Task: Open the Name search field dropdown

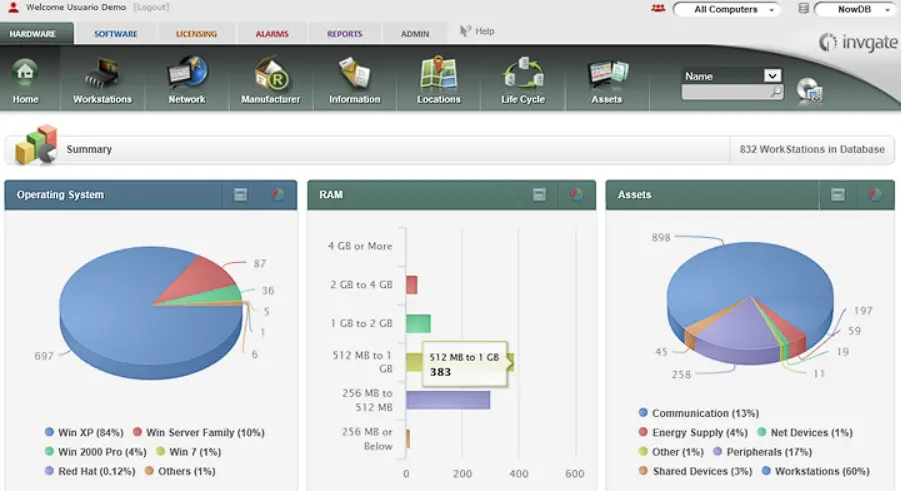Action: pyautogui.click(x=772, y=75)
